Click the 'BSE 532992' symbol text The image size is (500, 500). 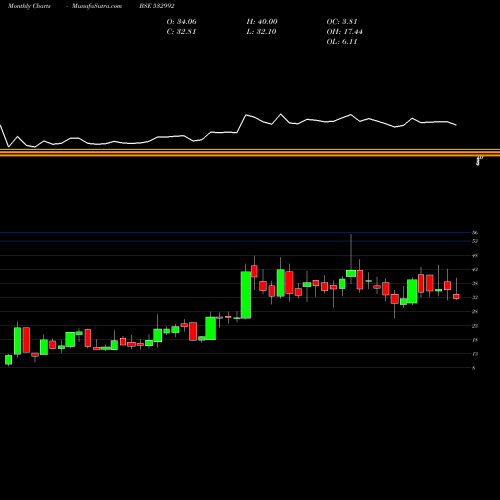(157, 6)
